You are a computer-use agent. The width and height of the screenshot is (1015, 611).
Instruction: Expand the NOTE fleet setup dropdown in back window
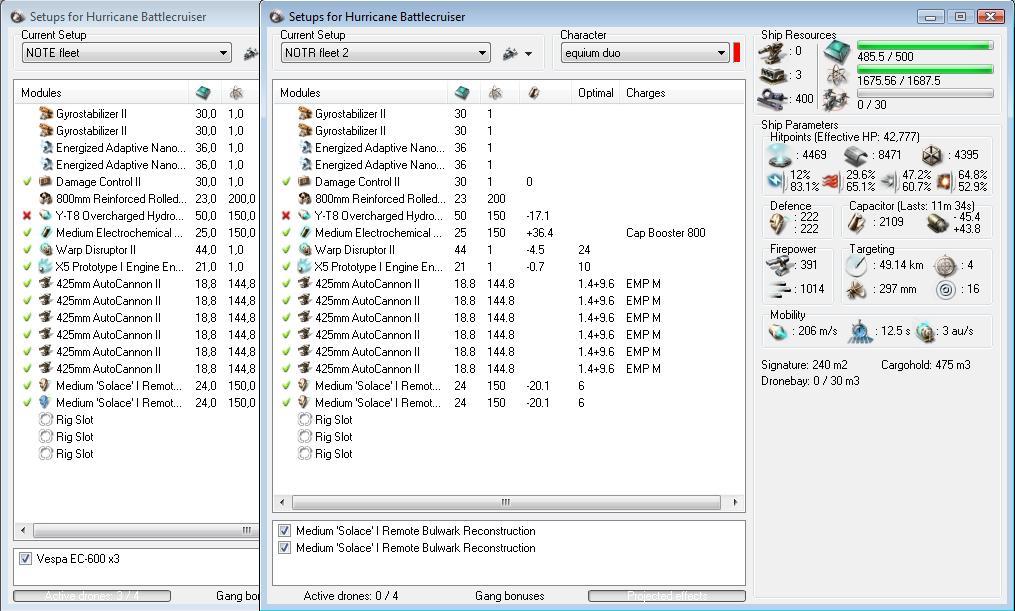(223, 53)
